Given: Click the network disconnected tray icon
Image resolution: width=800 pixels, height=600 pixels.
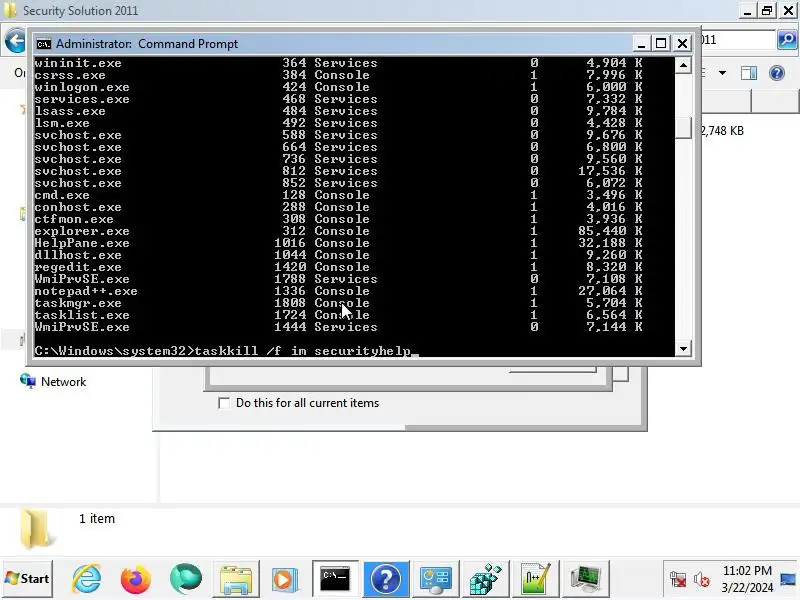Looking at the screenshot, I should click(678, 580).
